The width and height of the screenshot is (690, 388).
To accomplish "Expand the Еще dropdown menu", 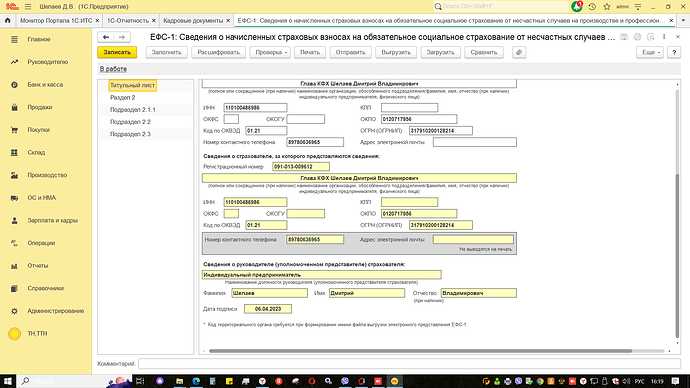I will point(650,52).
